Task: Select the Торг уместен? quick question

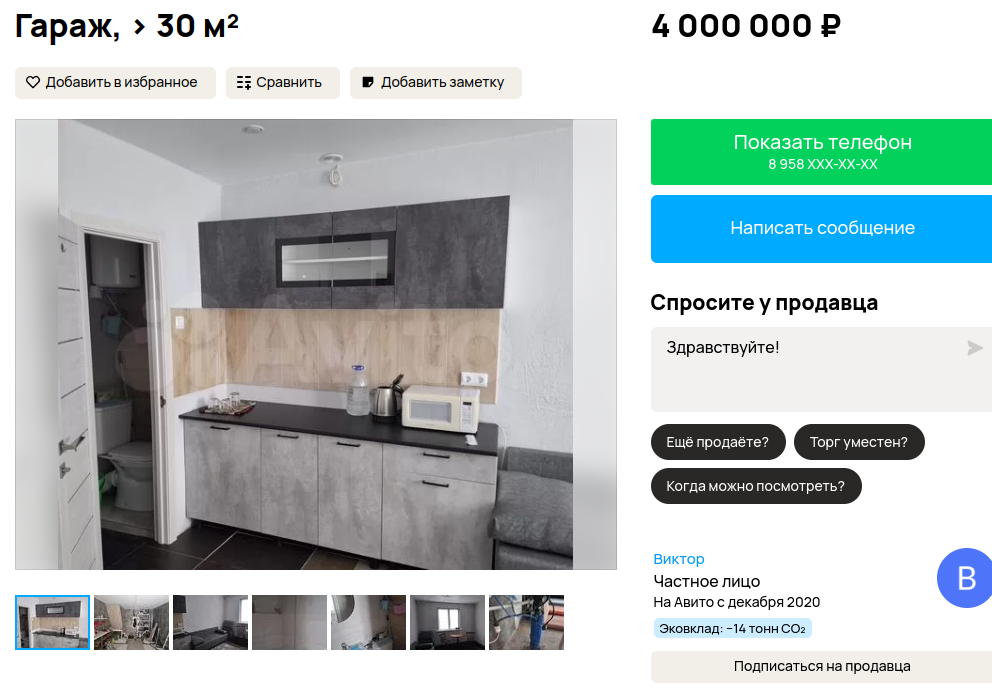Action: click(859, 442)
